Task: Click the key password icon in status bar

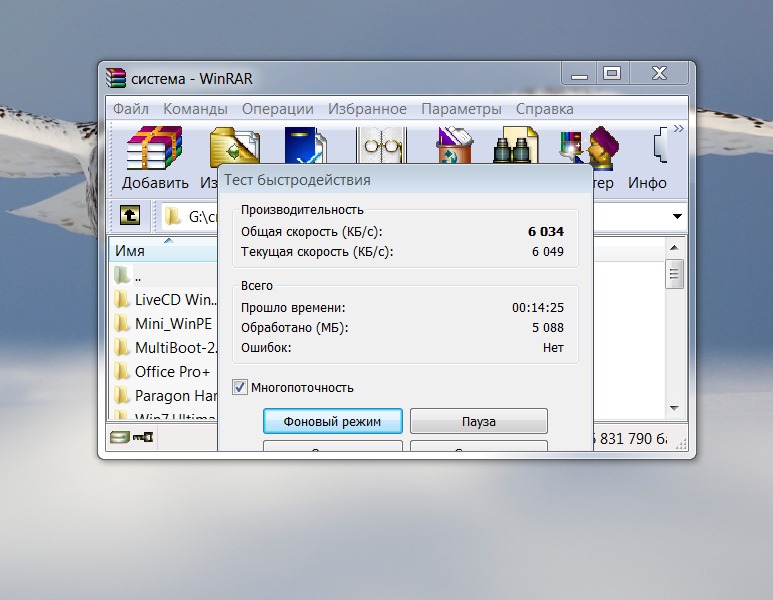Action: pyautogui.click(x=143, y=437)
